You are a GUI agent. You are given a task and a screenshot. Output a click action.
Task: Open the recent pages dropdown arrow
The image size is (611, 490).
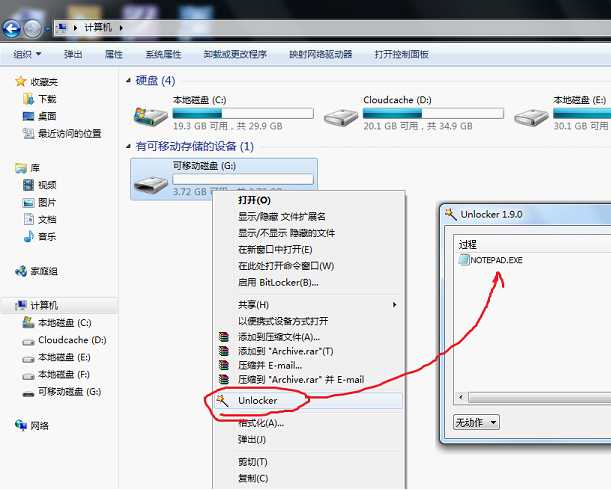[48, 29]
